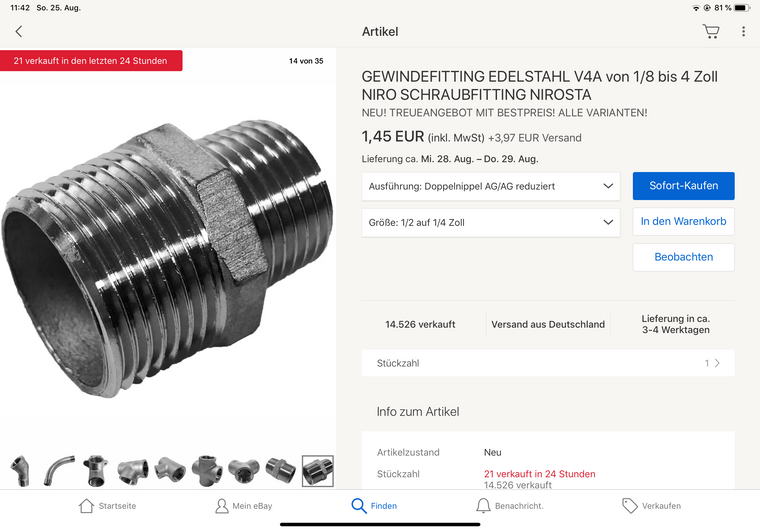Open the Stückzahl quantity selector
Image resolution: width=760 pixels, height=531 pixels.
coord(548,363)
